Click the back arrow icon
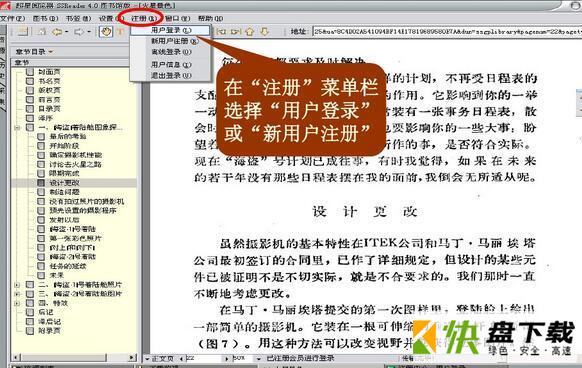582x368 pixels. click(57, 32)
